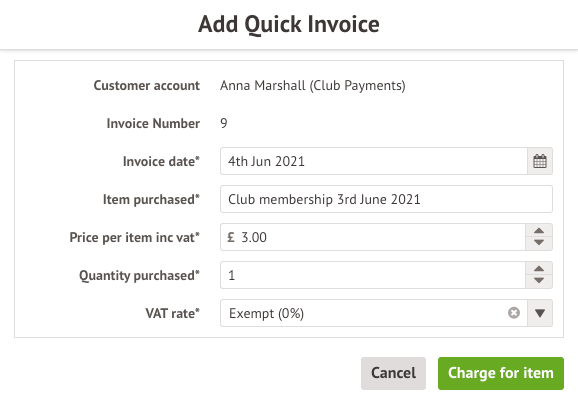The image size is (578, 401).
Task: Click the Quantity purchased field
Action: click(373, 275)
